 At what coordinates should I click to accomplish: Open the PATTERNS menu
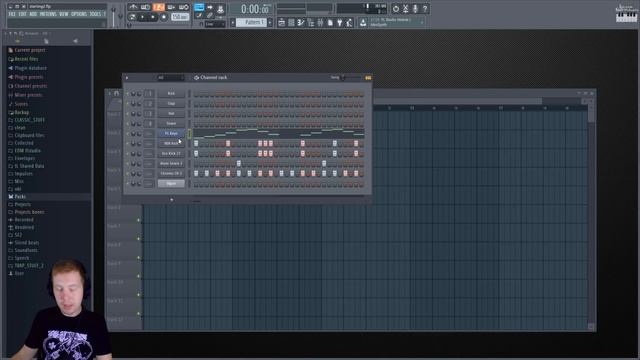point(48,14)
